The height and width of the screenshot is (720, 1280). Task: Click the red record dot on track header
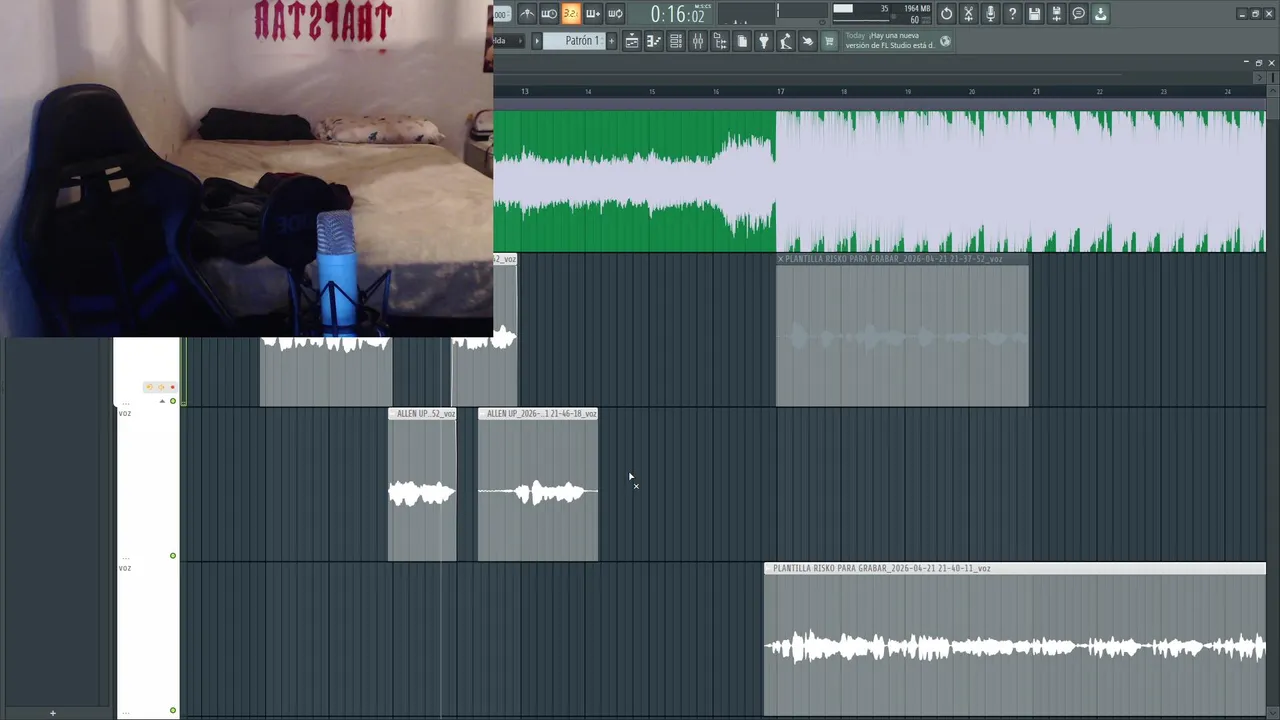tap(172, 387)
